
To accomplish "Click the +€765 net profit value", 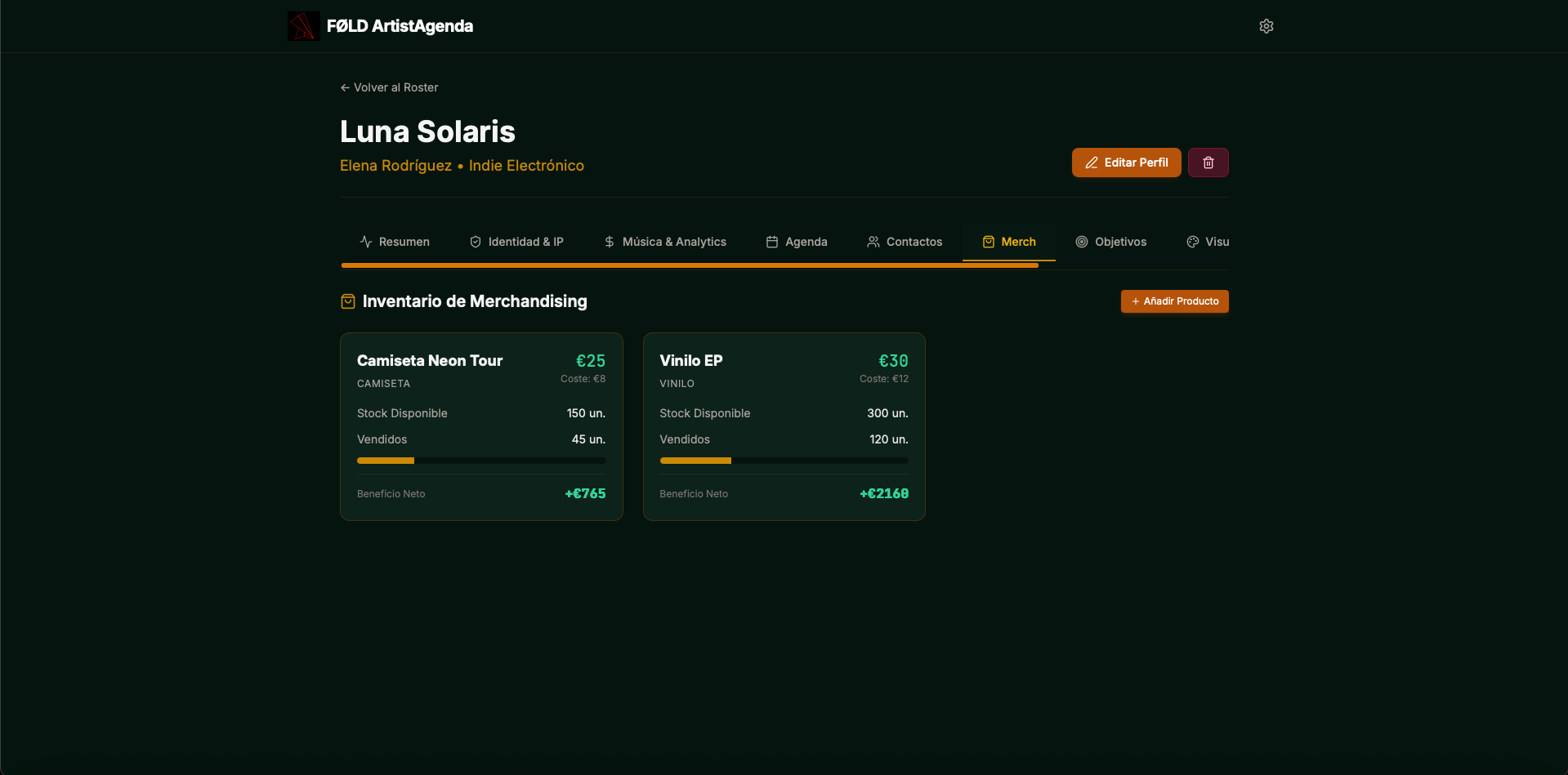I will point(585,493).
